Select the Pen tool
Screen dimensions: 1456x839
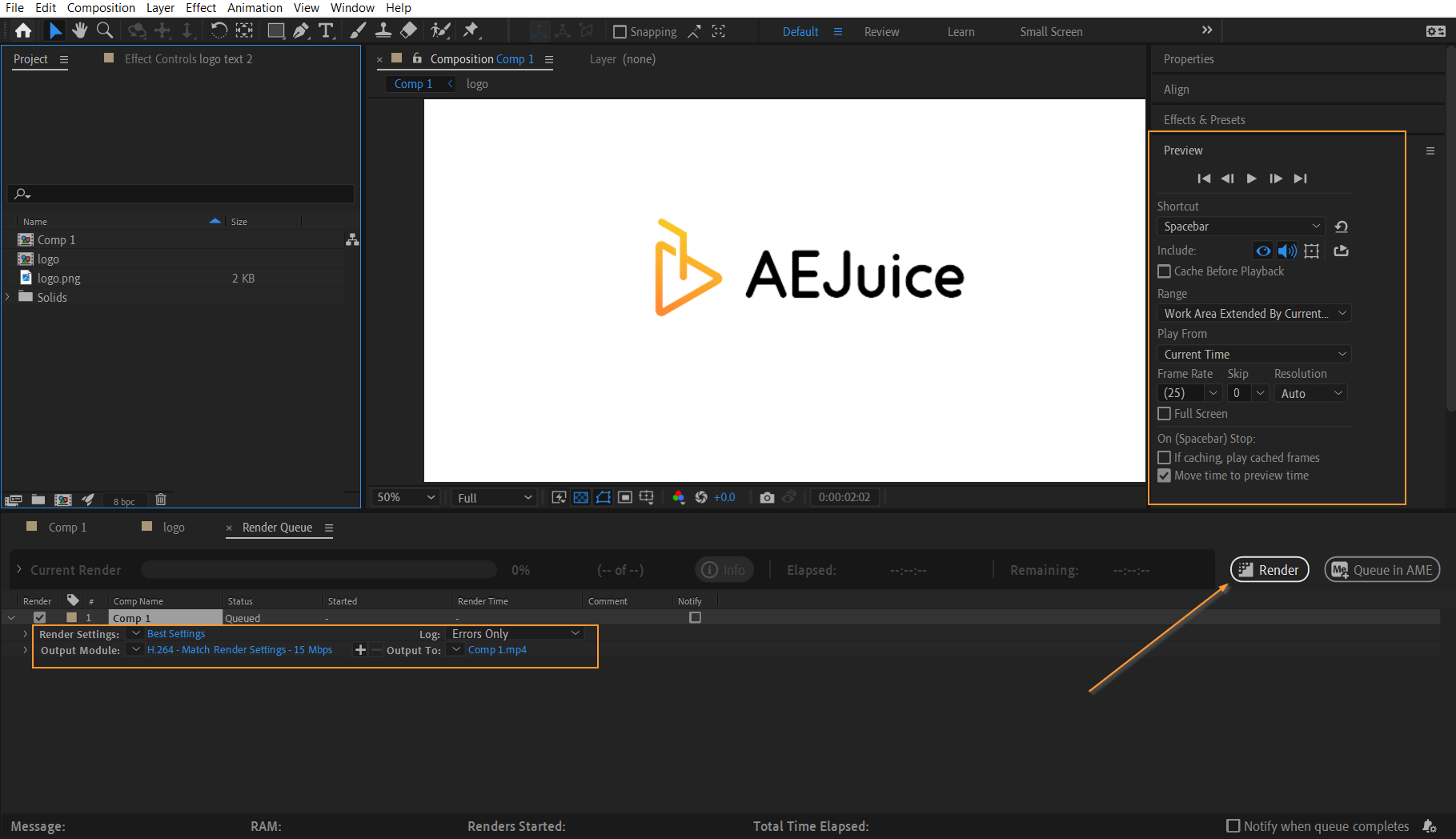[x=301, y=30]
